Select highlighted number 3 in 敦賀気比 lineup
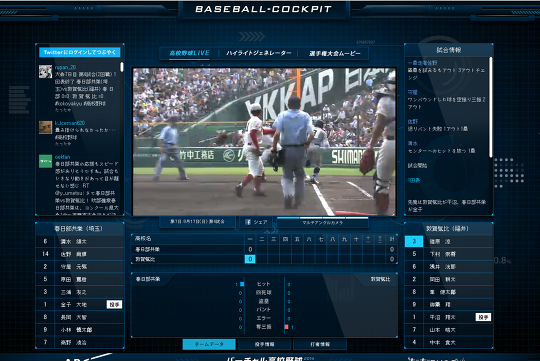 pos(414,241)
